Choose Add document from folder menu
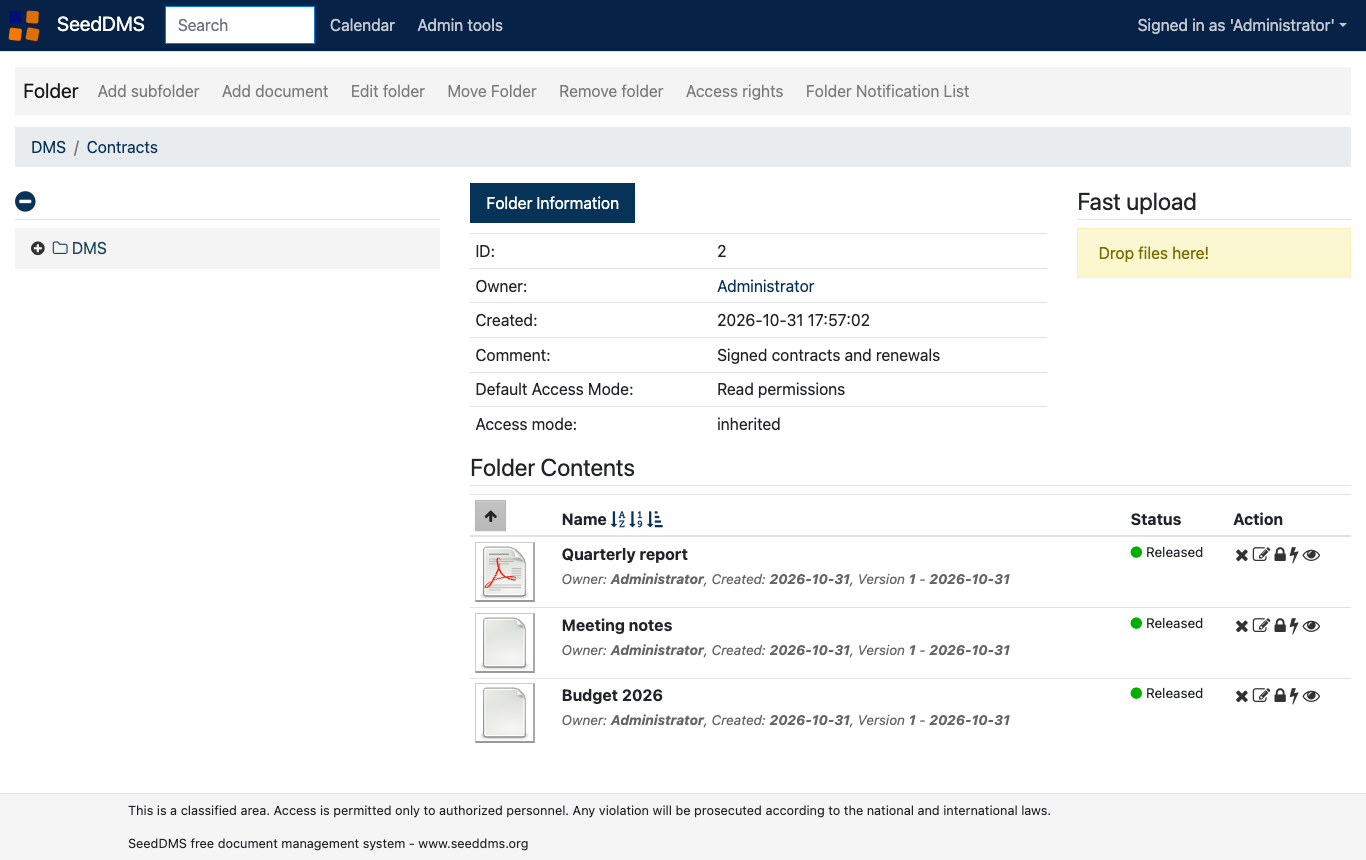Screen dimensions: 1366x860 click(x=275, y=91)
